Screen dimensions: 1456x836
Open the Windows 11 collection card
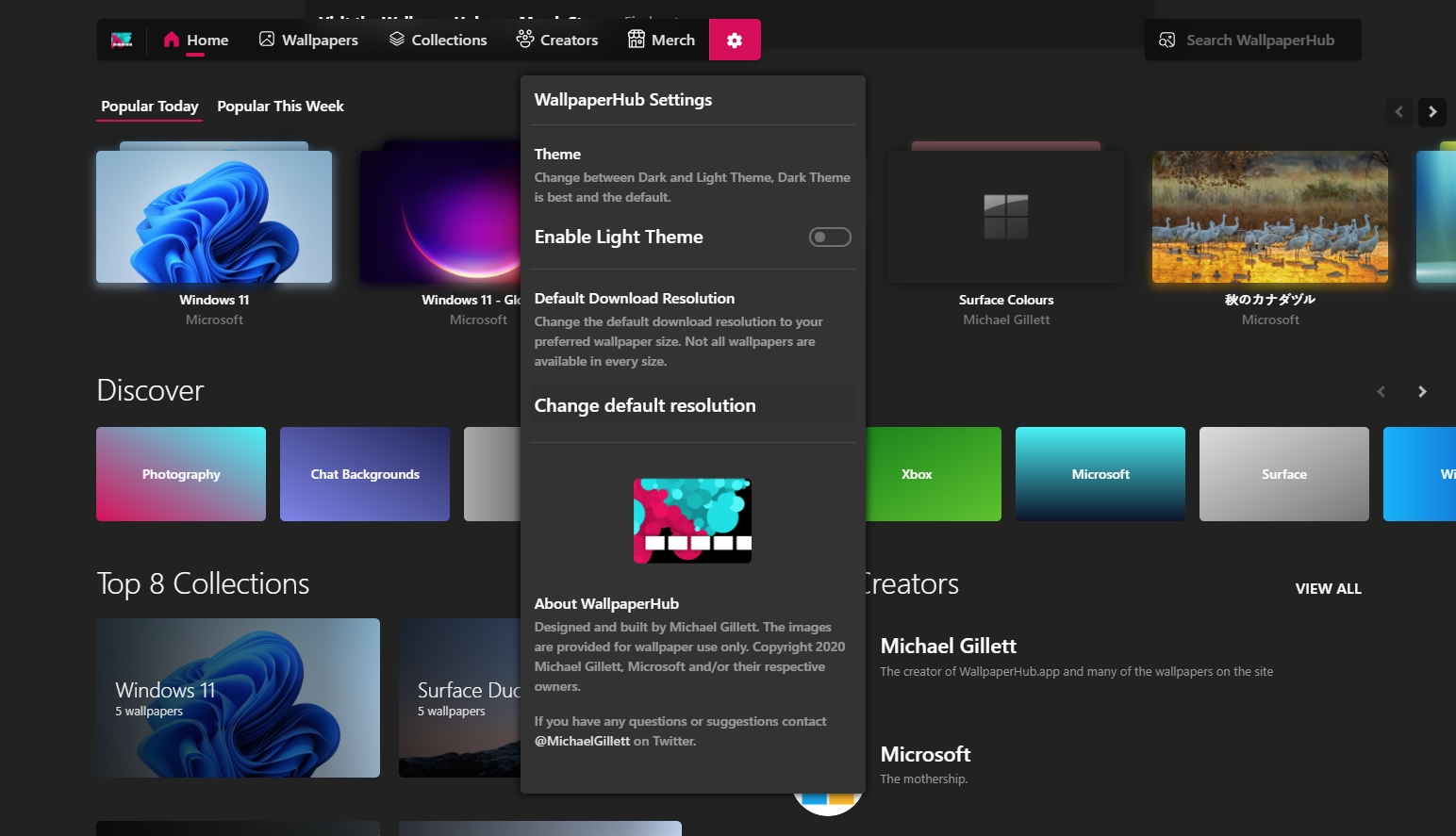point(238,697)
